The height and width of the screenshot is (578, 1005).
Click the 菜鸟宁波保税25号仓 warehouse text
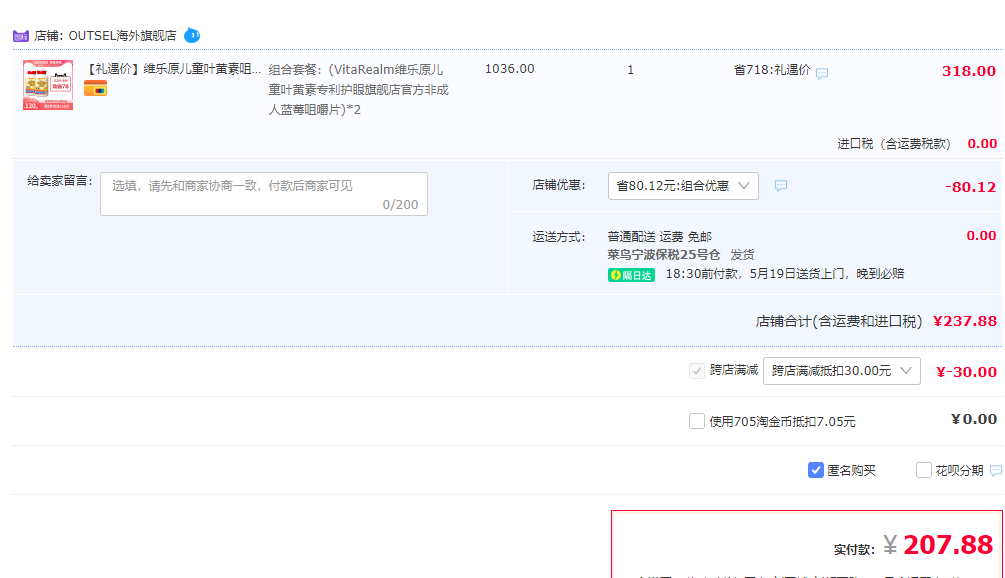(x=664, y=255)
